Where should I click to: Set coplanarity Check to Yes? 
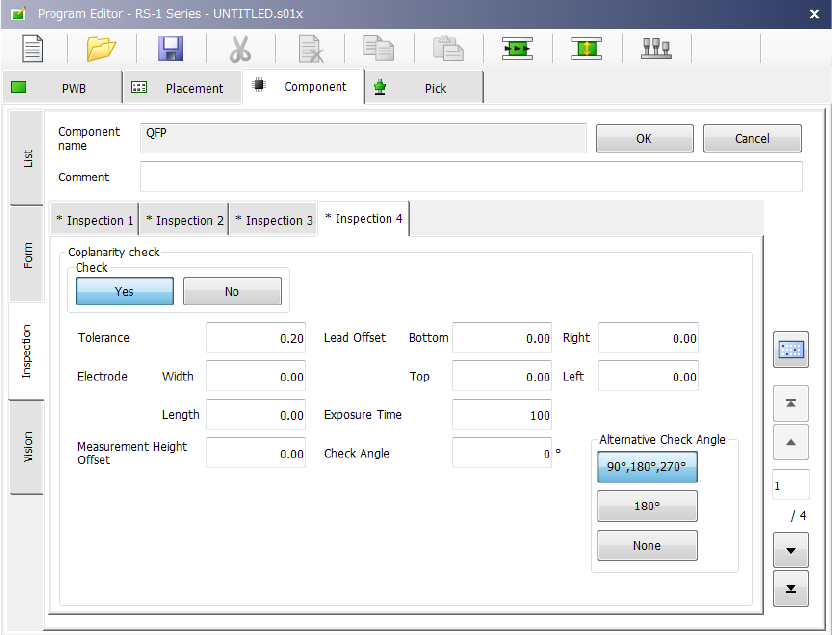(125, 291)
